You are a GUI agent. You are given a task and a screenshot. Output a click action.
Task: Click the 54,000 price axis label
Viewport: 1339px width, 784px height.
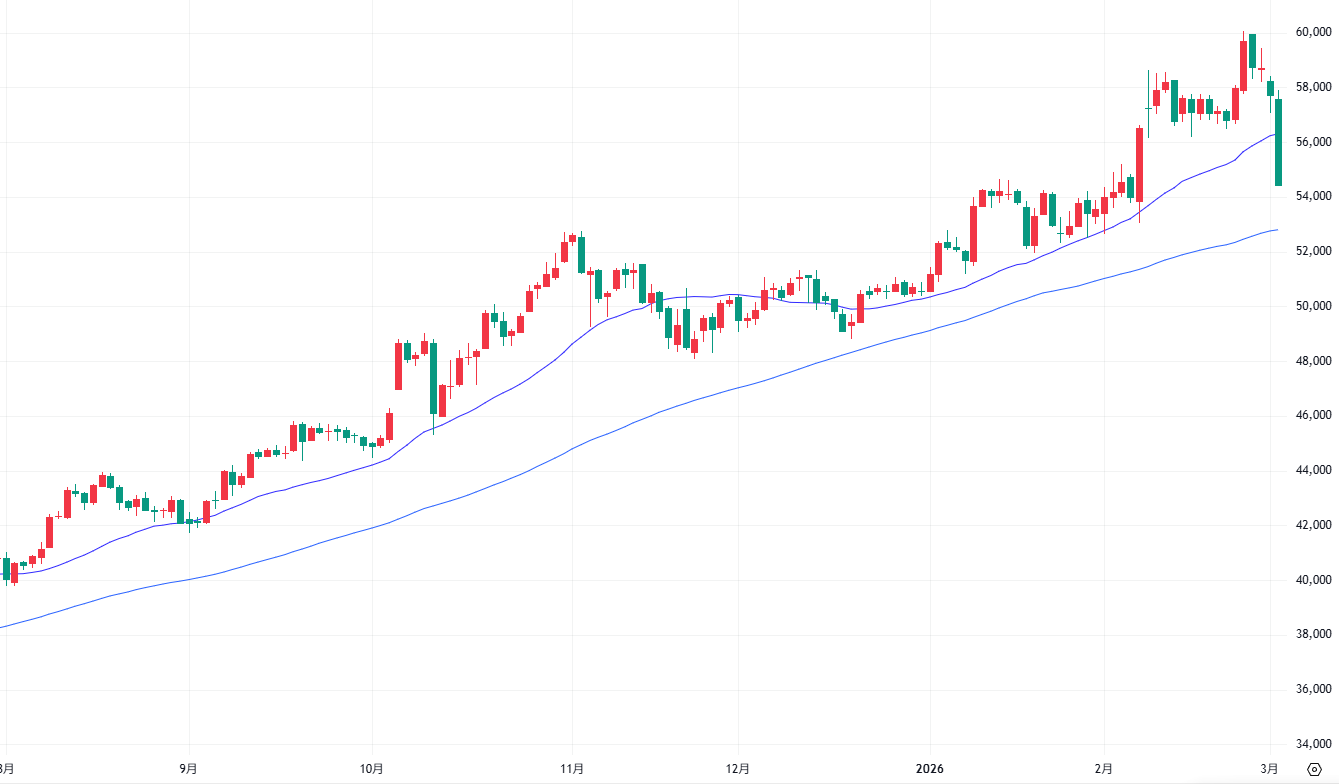click(x=1311, y=196)
